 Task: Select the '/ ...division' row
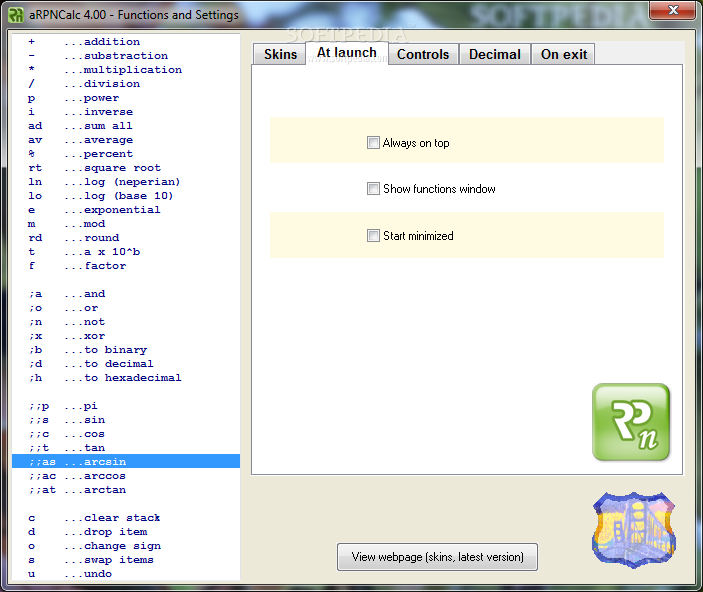[x=126, y=84]
